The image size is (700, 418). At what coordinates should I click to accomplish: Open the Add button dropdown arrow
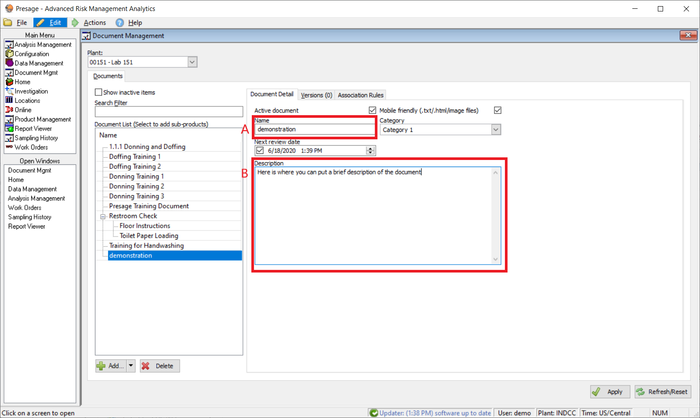click(132, 366)
